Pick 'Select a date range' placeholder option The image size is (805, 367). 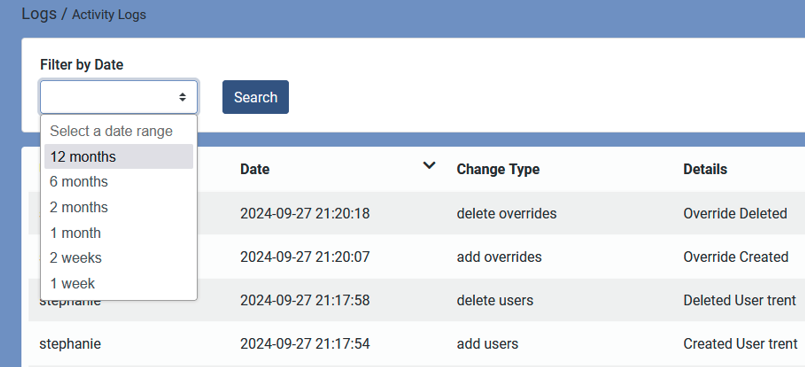119,131
